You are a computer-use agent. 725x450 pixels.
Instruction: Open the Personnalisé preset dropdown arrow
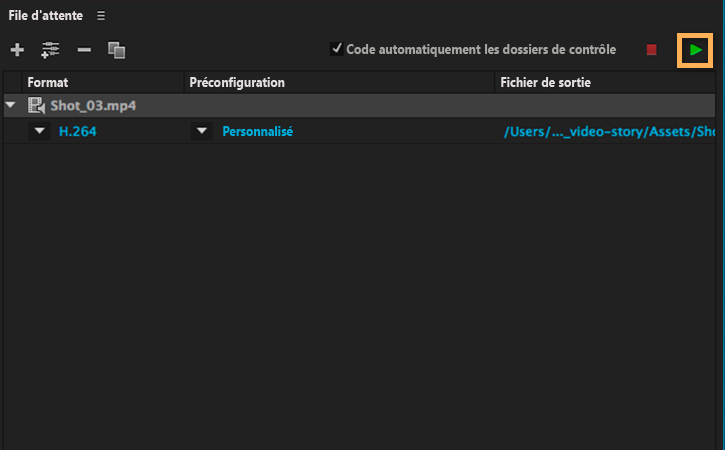click(x=202, y=131)
